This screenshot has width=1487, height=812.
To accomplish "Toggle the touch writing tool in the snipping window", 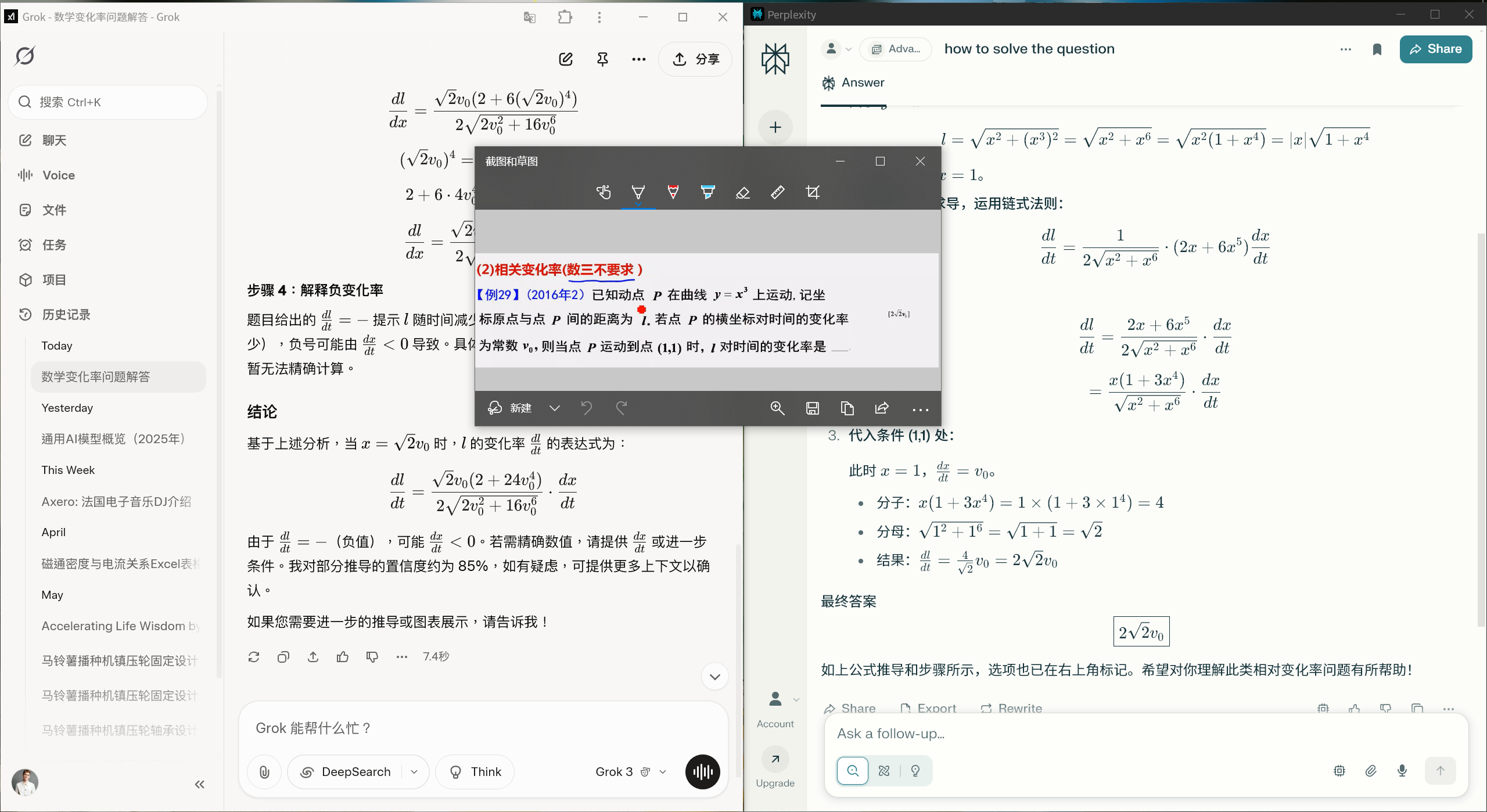I will 603,192.
